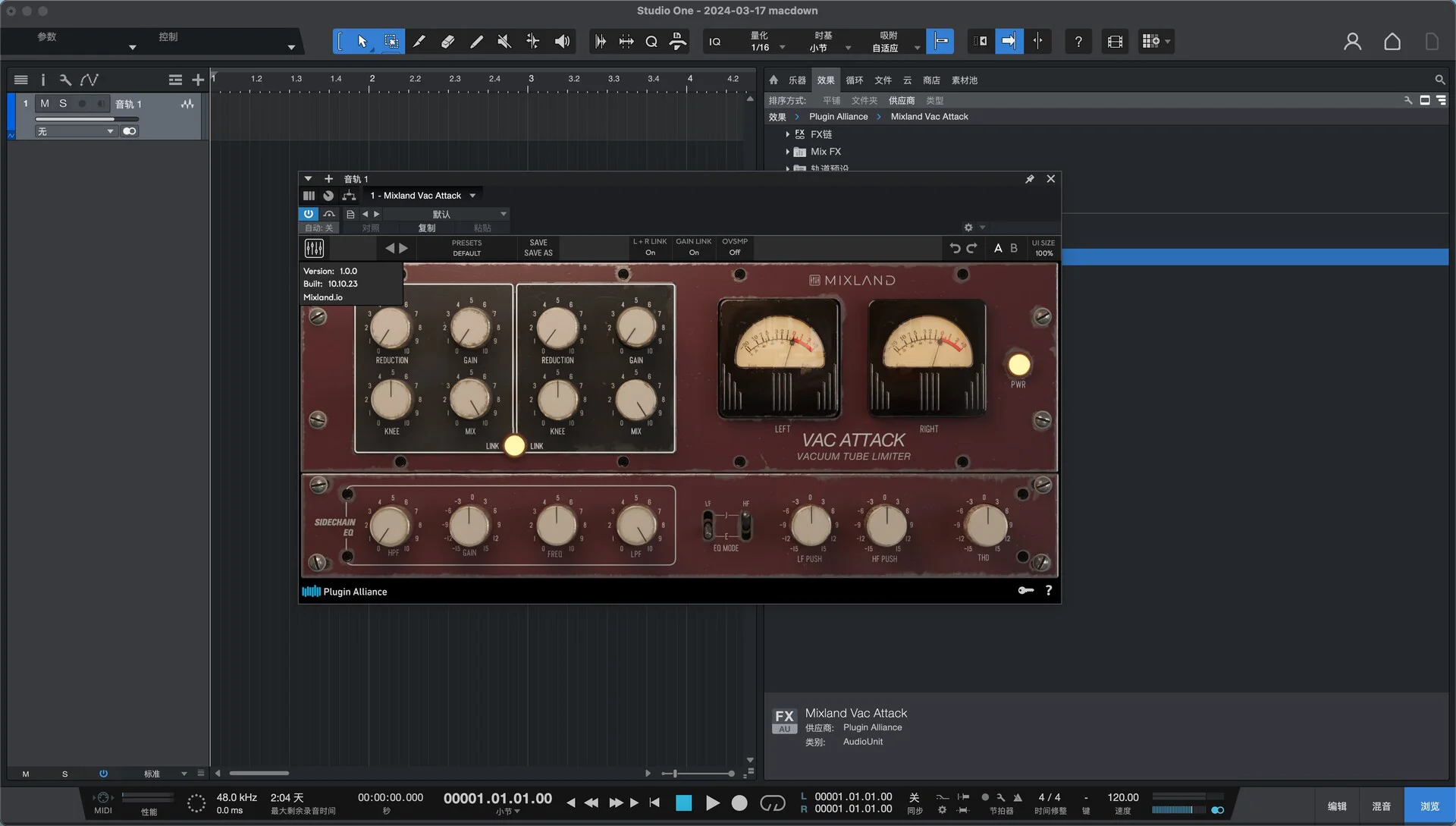Select Plugin Alliance in breadcrumb
This screenshot has width=1456, height=826.
(x=838, y=117)
